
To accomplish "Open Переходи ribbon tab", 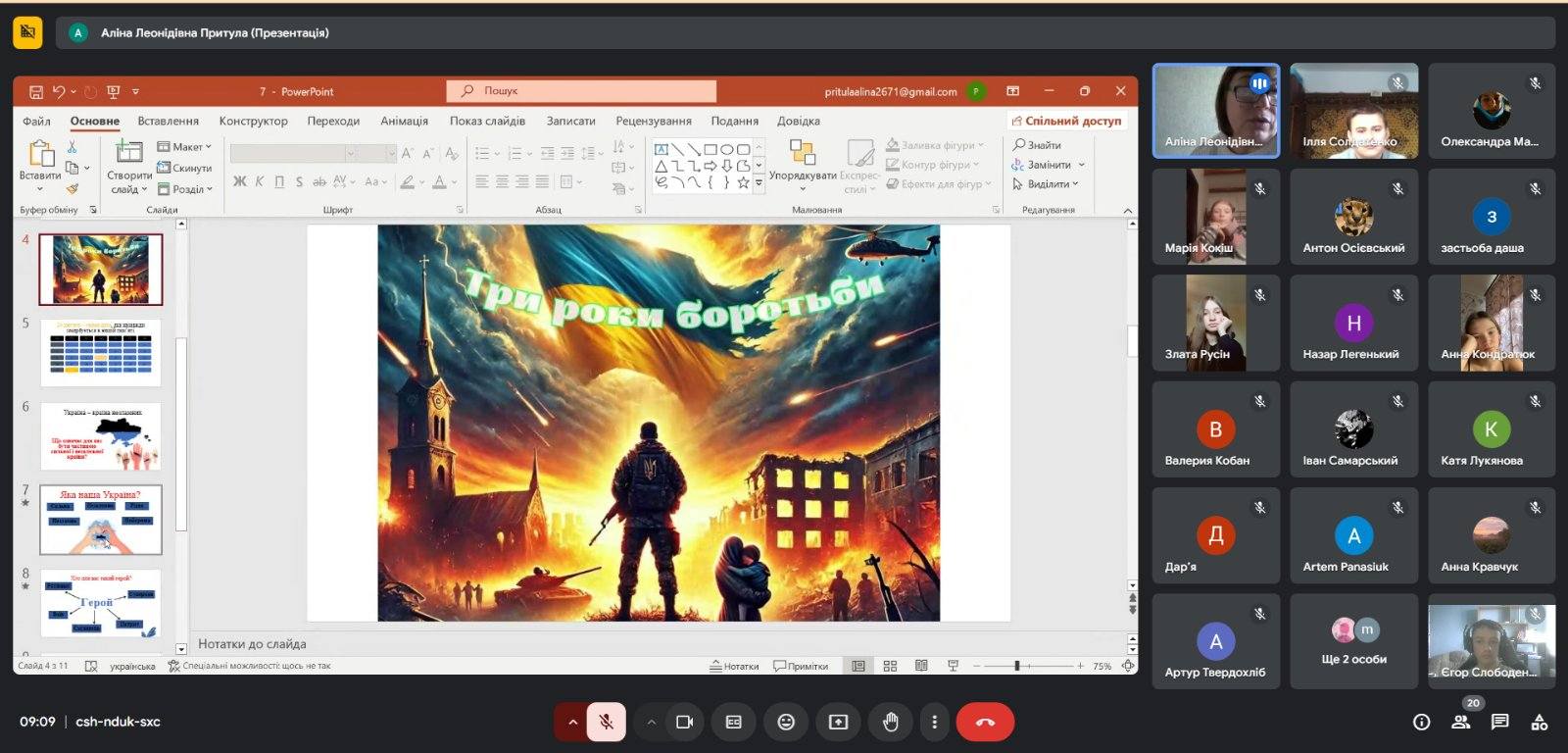I will click(x=333, y=121).
